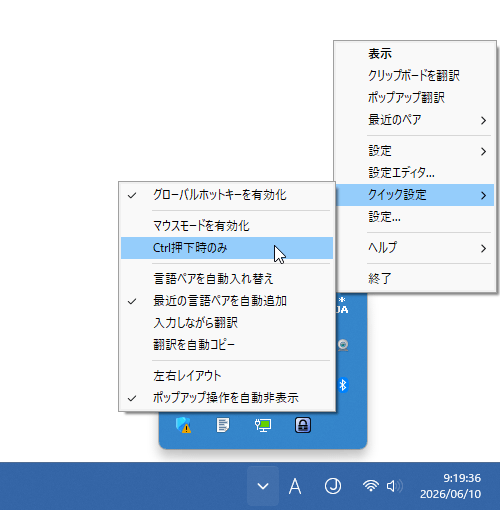Enable 言語ペアを自動入れ替え option
The image size is (500, 510).
pyautogui.click(x=227, y=279)
